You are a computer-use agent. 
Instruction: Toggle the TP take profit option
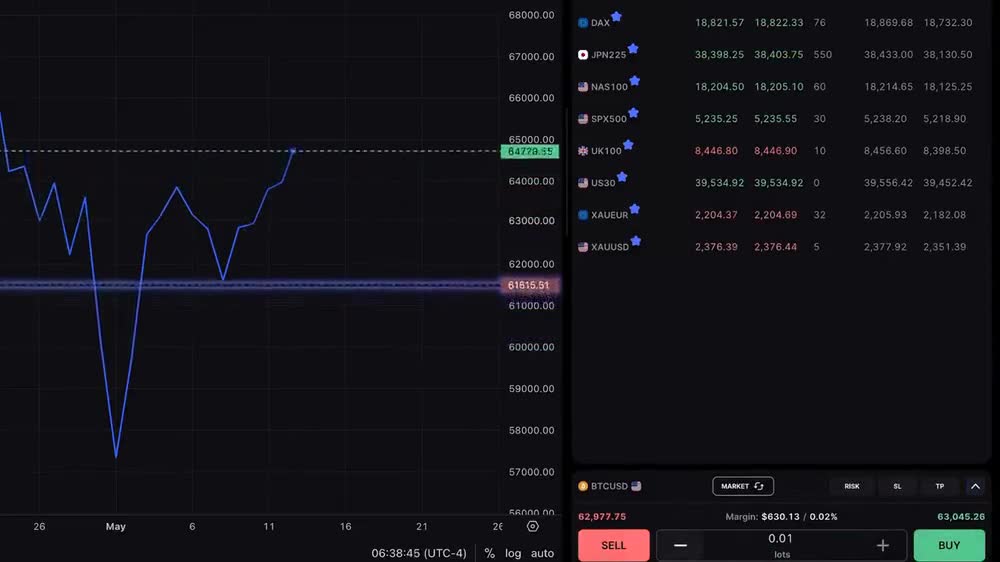pos(939,486)
